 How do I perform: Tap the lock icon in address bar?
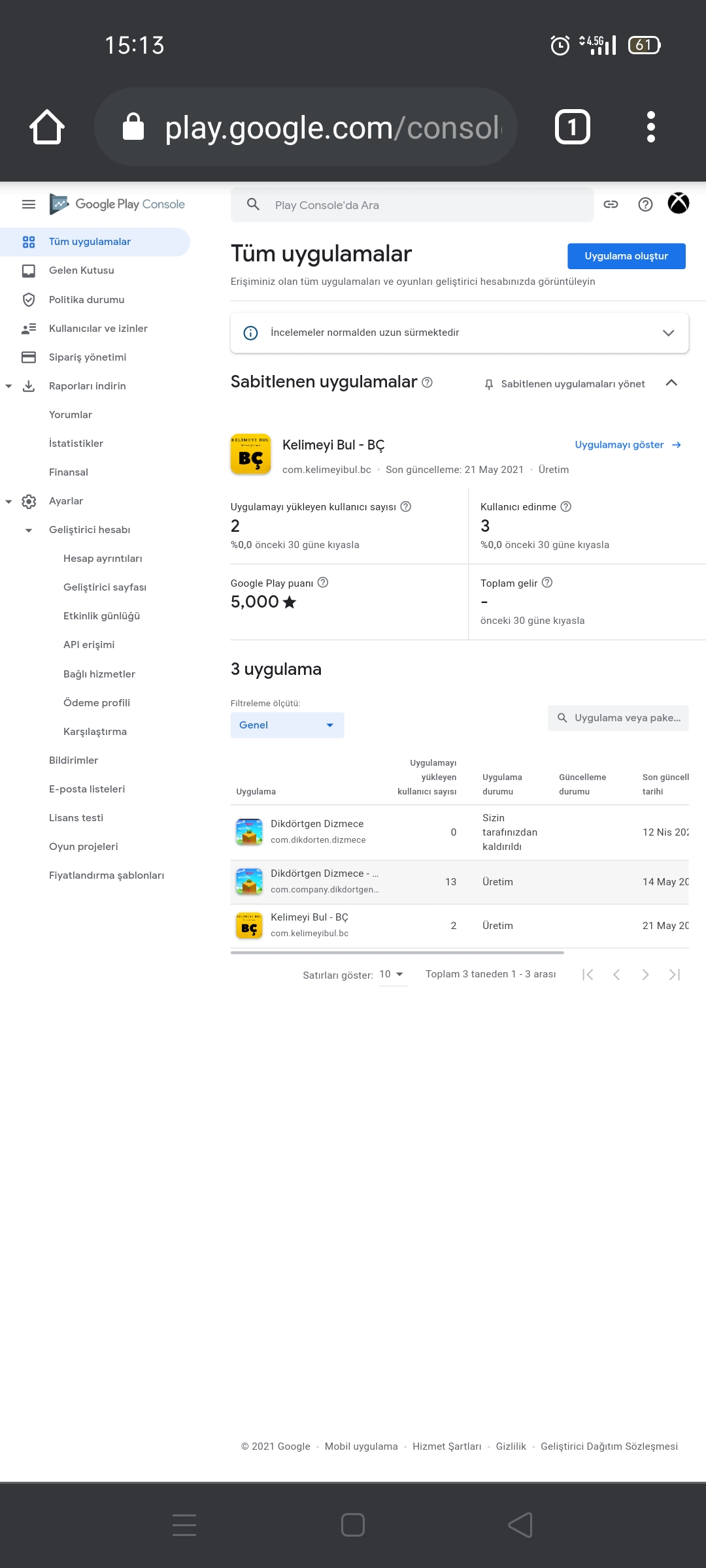pyautogui.click(x=133, y=127)
